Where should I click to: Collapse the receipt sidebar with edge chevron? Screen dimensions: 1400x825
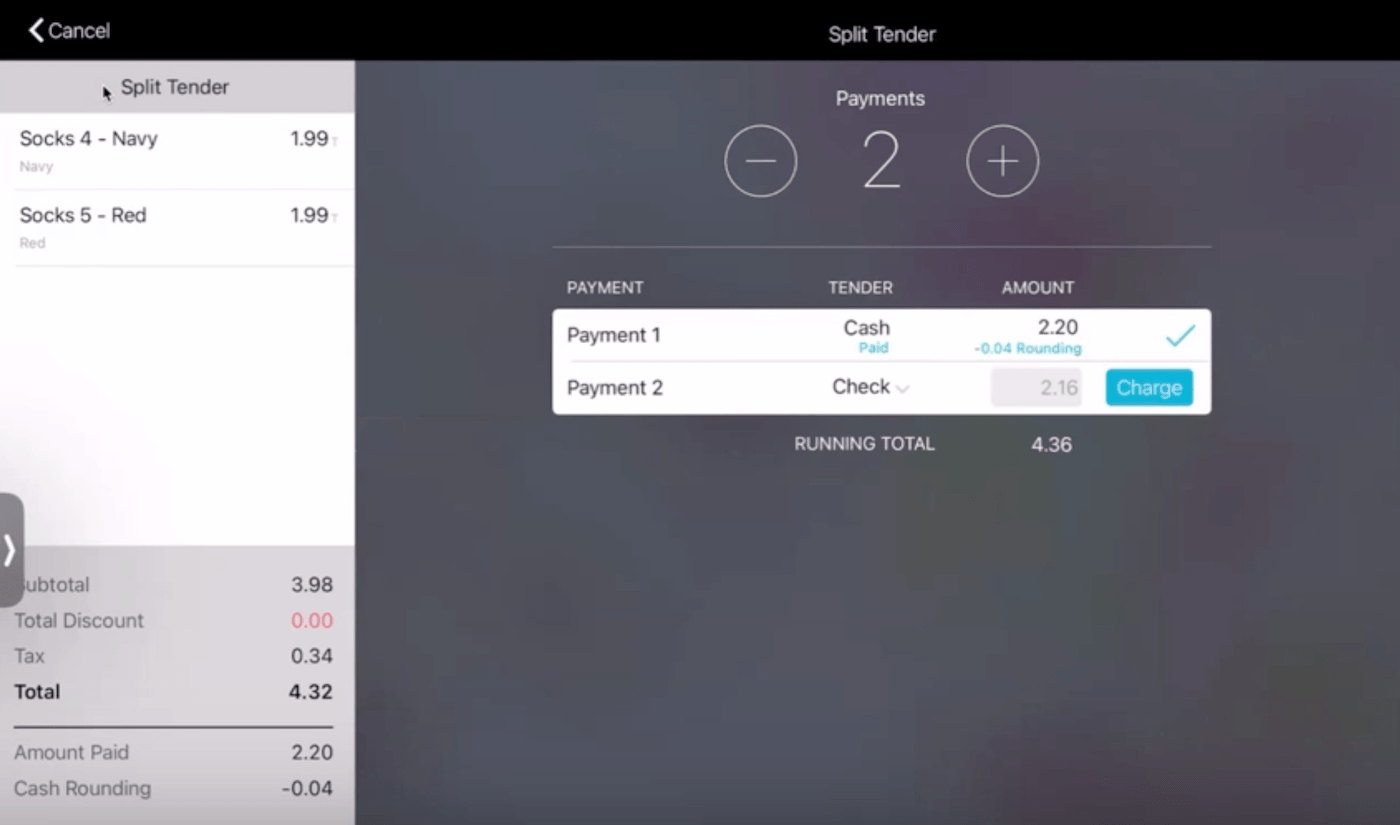point(10,549)
